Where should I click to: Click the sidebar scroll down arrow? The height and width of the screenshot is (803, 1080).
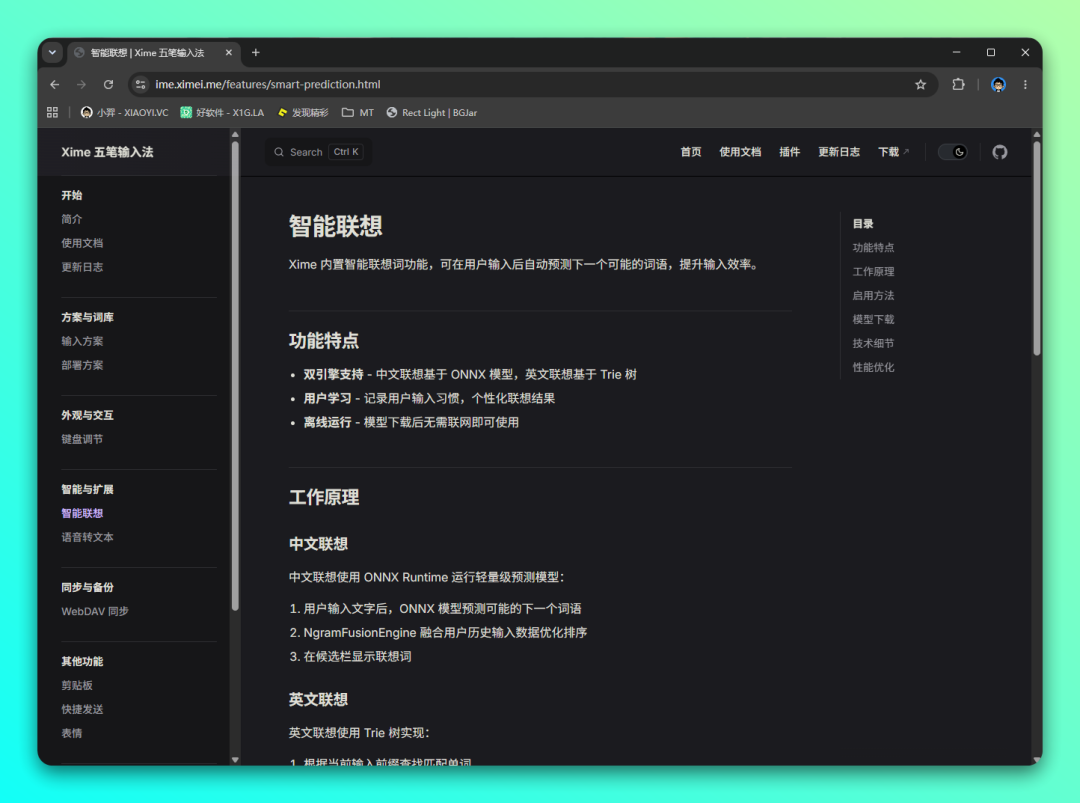[235, 760]
